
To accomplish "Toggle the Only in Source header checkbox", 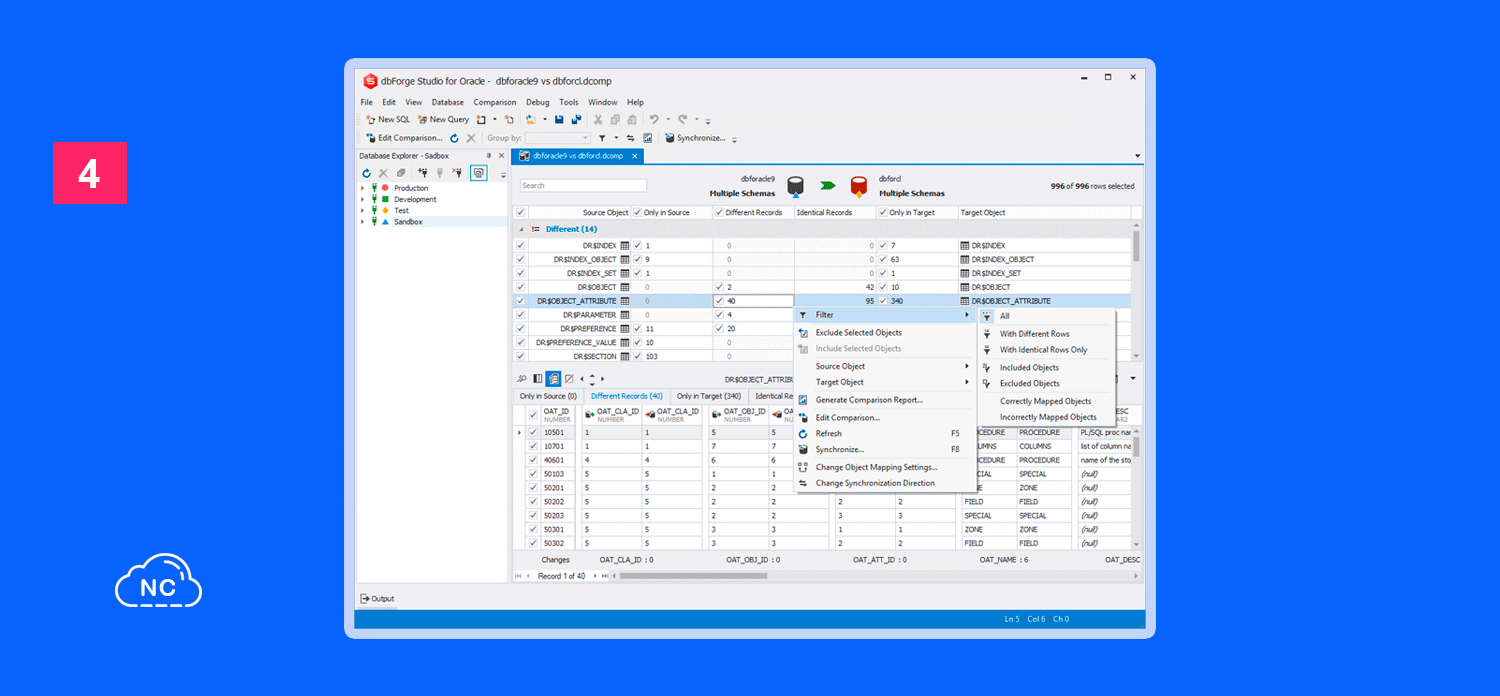I will pos(638,212).
